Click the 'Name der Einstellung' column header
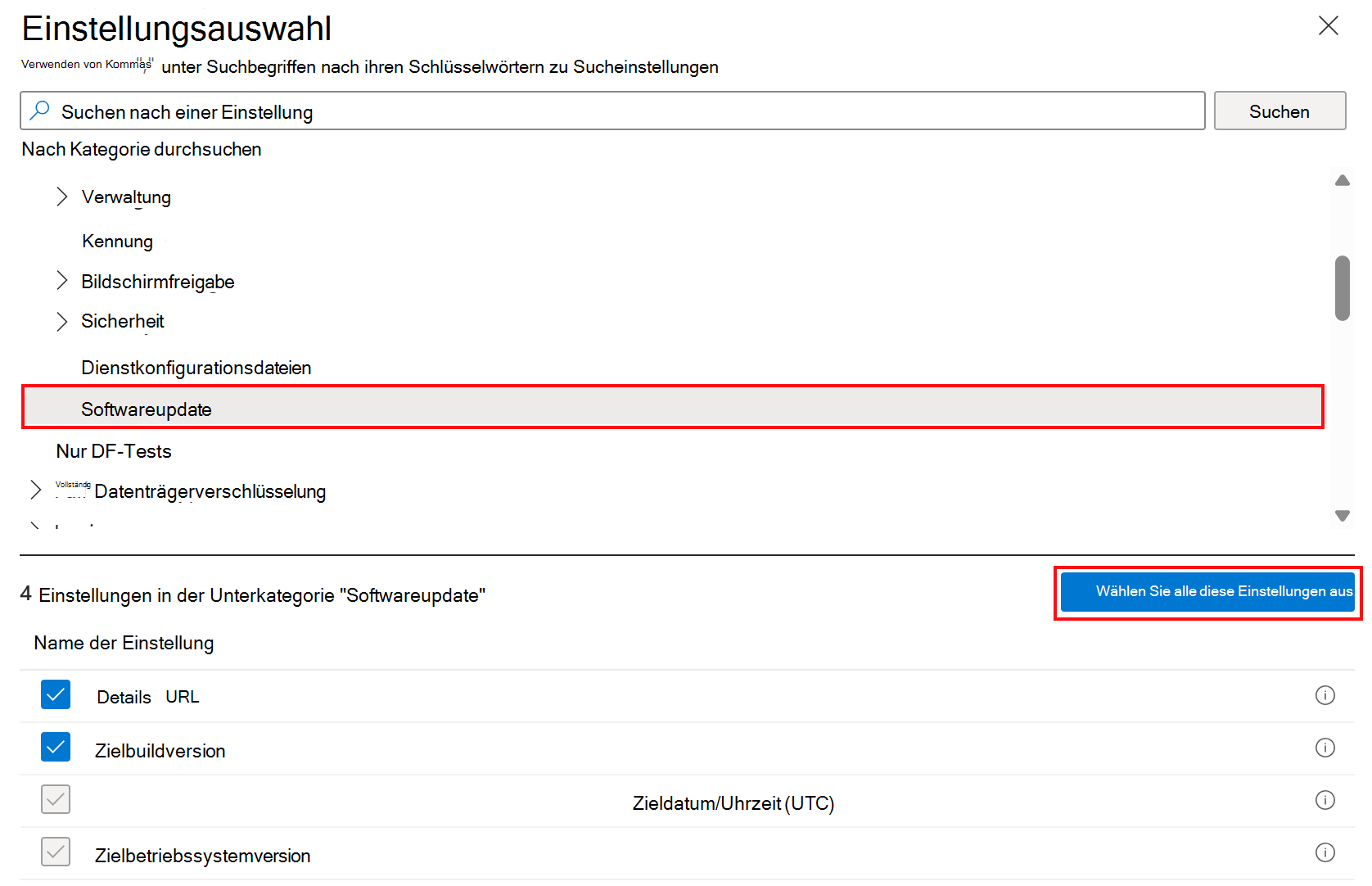 click(124, 643)
